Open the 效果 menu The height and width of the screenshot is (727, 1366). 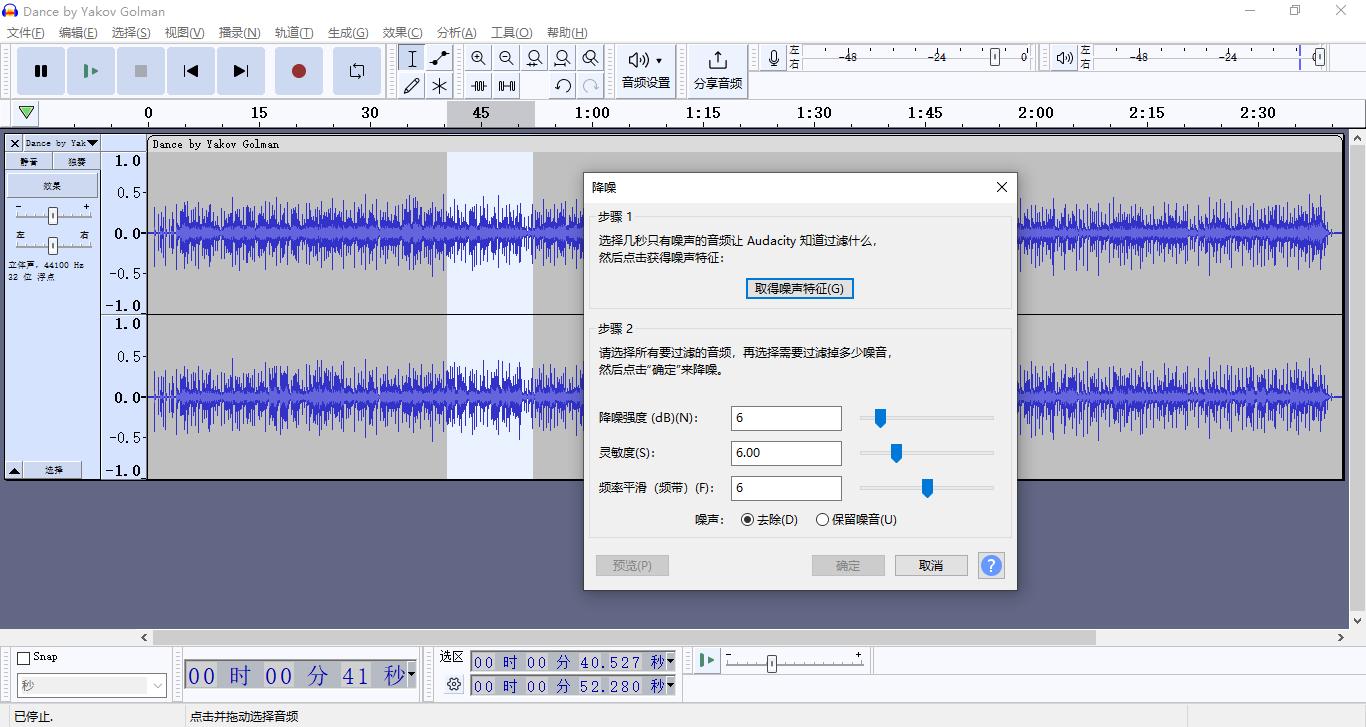coord(401,31)
